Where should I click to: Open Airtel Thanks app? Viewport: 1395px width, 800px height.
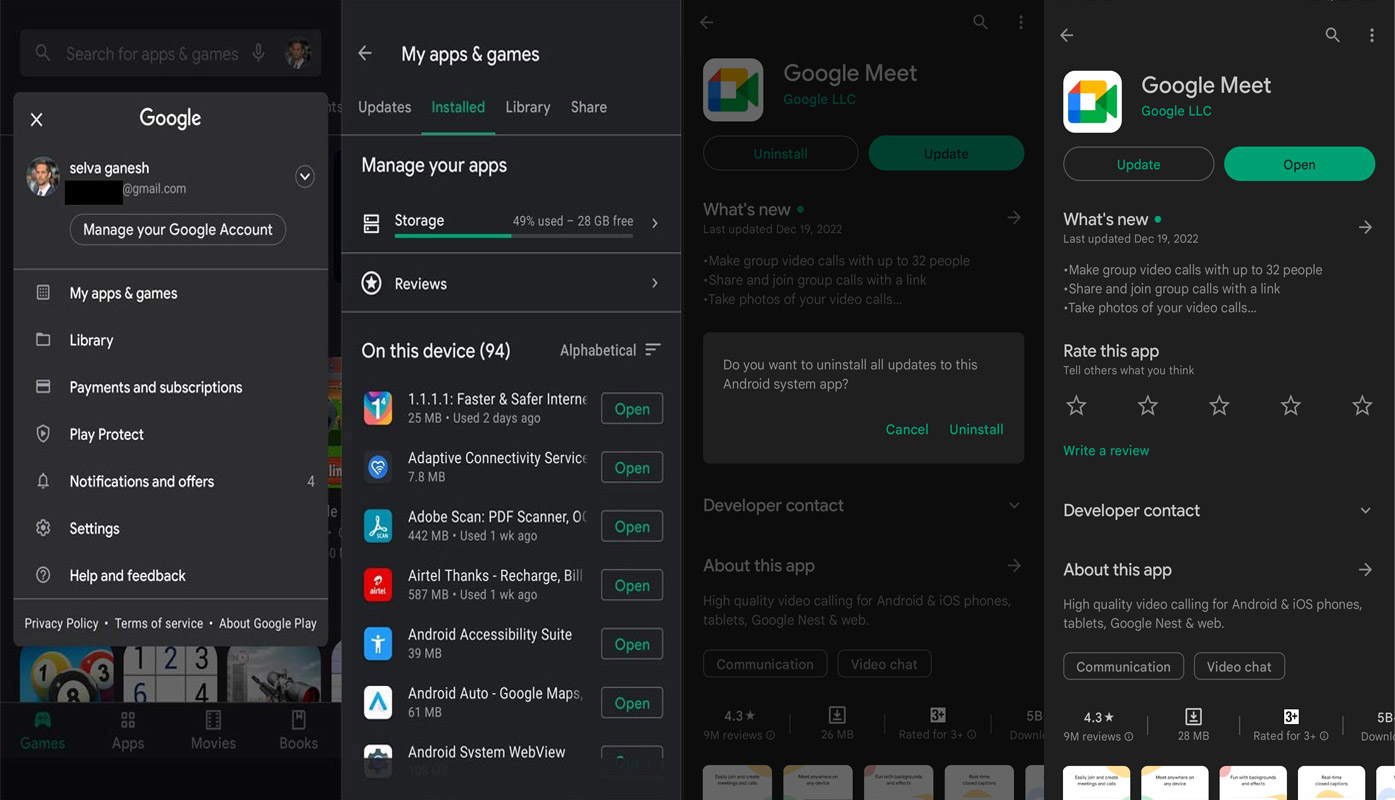(632, 586)
